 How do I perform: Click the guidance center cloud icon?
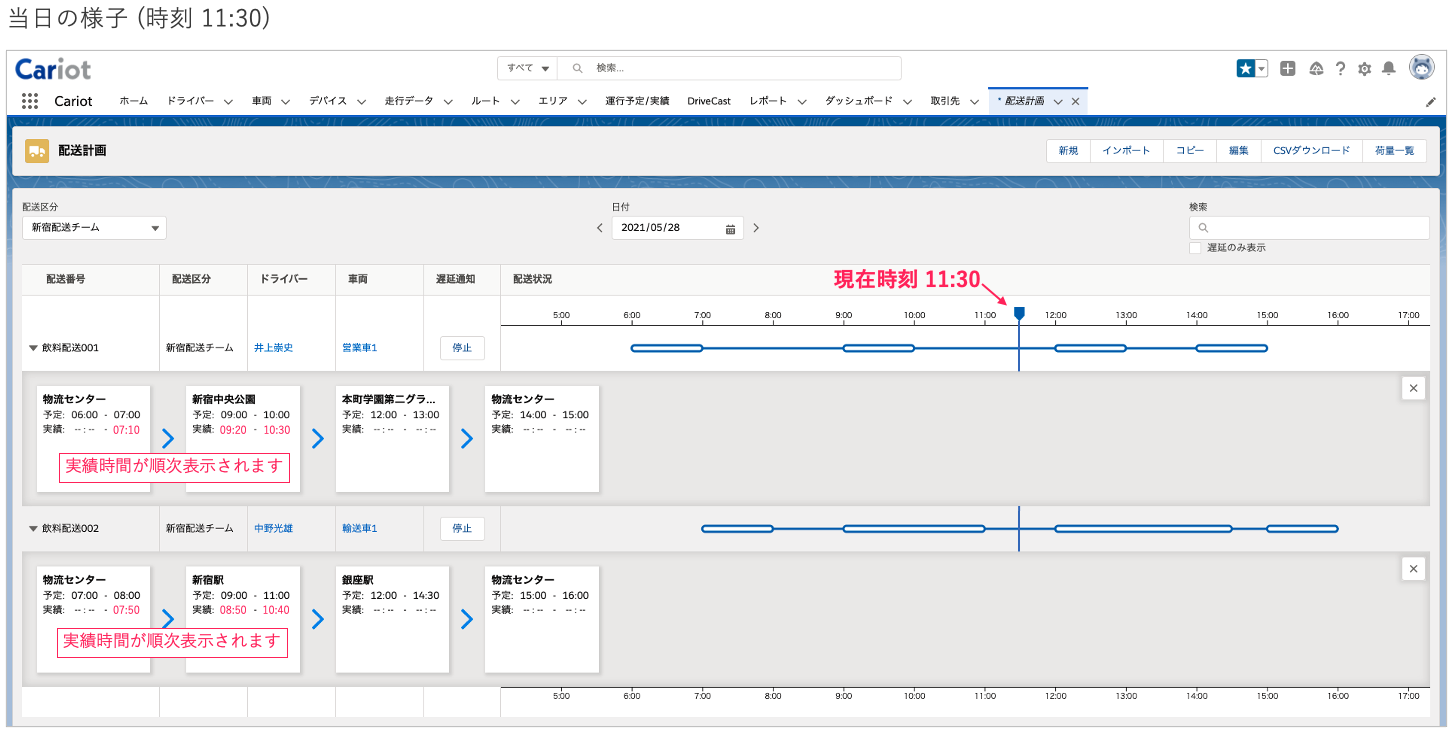coord(1316,68)
